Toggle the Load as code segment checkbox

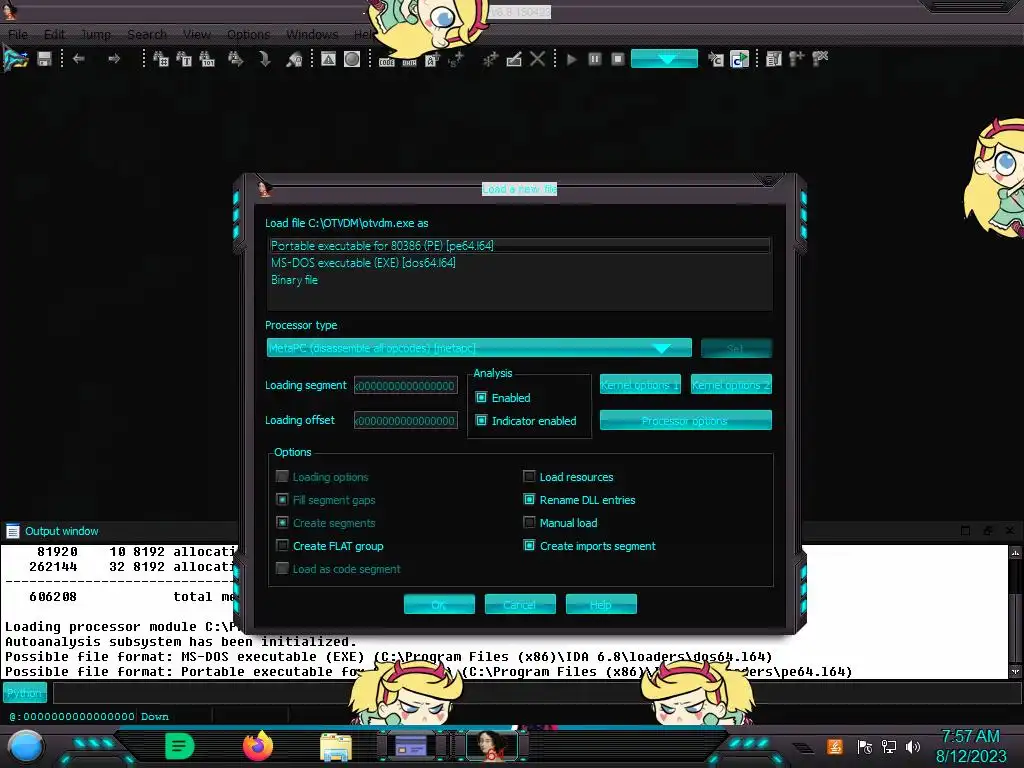point(282,568)
